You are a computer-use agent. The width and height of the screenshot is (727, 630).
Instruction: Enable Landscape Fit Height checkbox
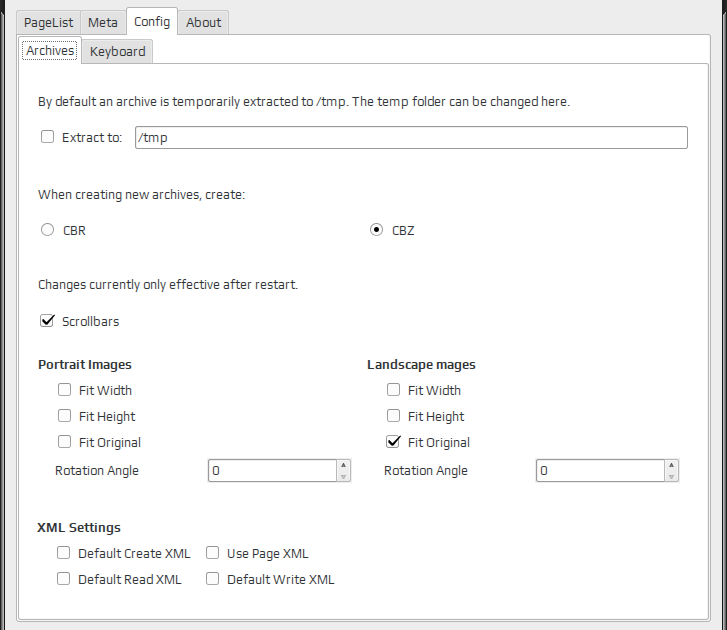click(x=393, y=416)
